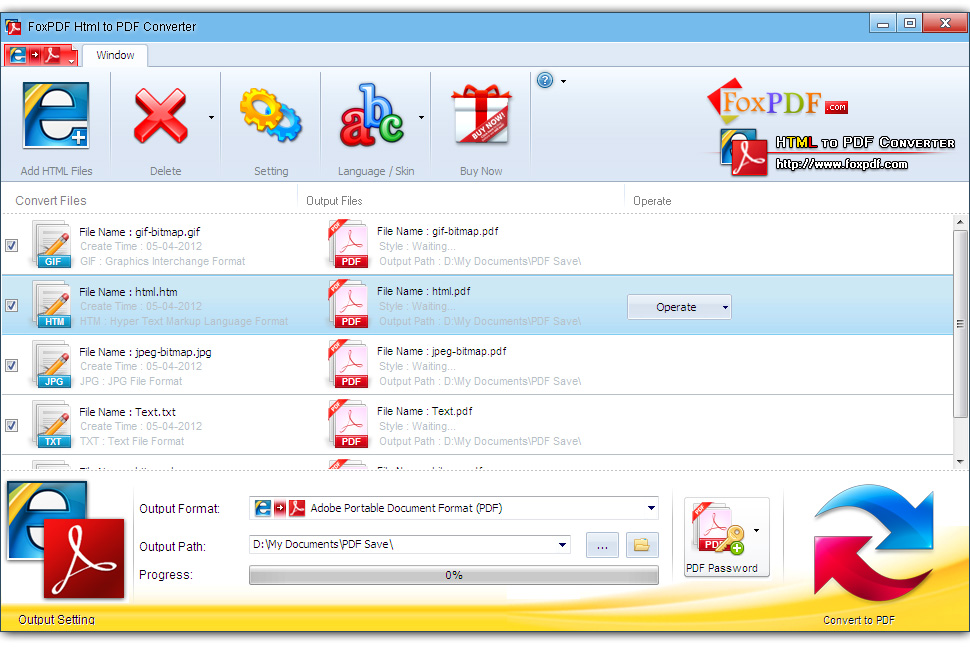This screenshot has height=647, width=970.
Task: Click the FoxPDF.com logo
Action: pyautogui.click(x=777, y=101)
